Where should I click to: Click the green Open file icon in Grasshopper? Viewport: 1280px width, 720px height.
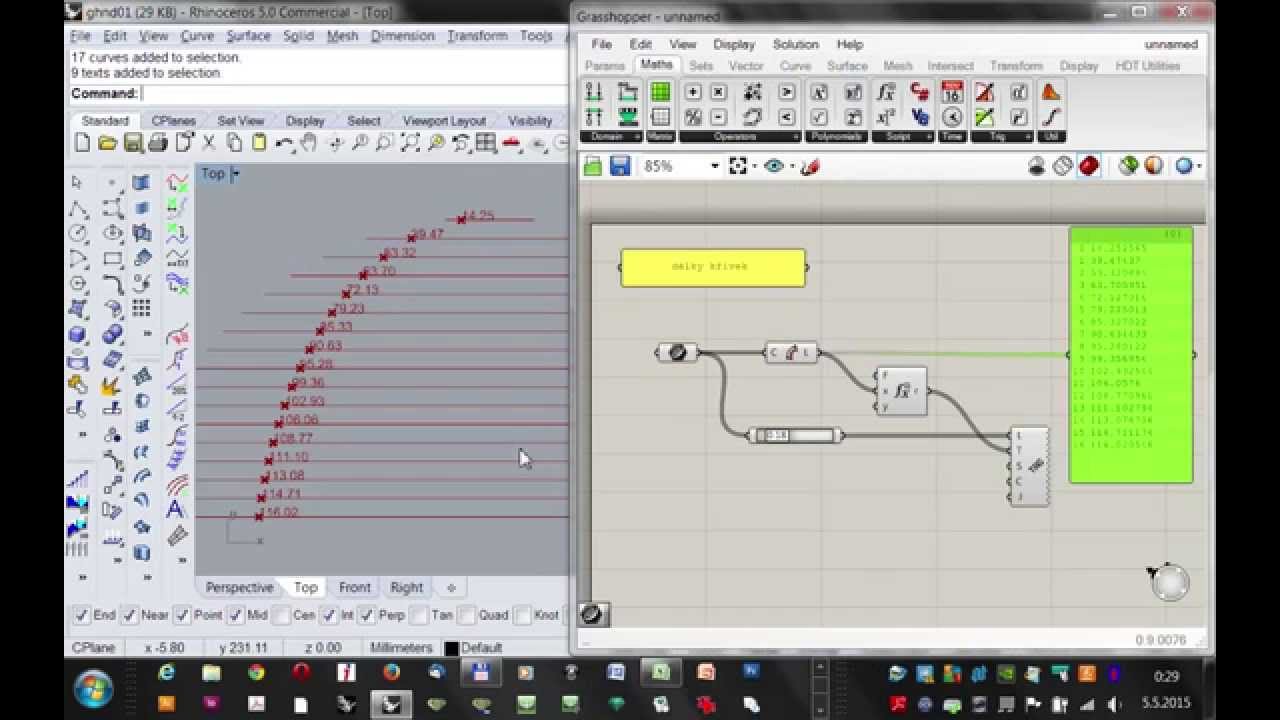coord(593,166)
